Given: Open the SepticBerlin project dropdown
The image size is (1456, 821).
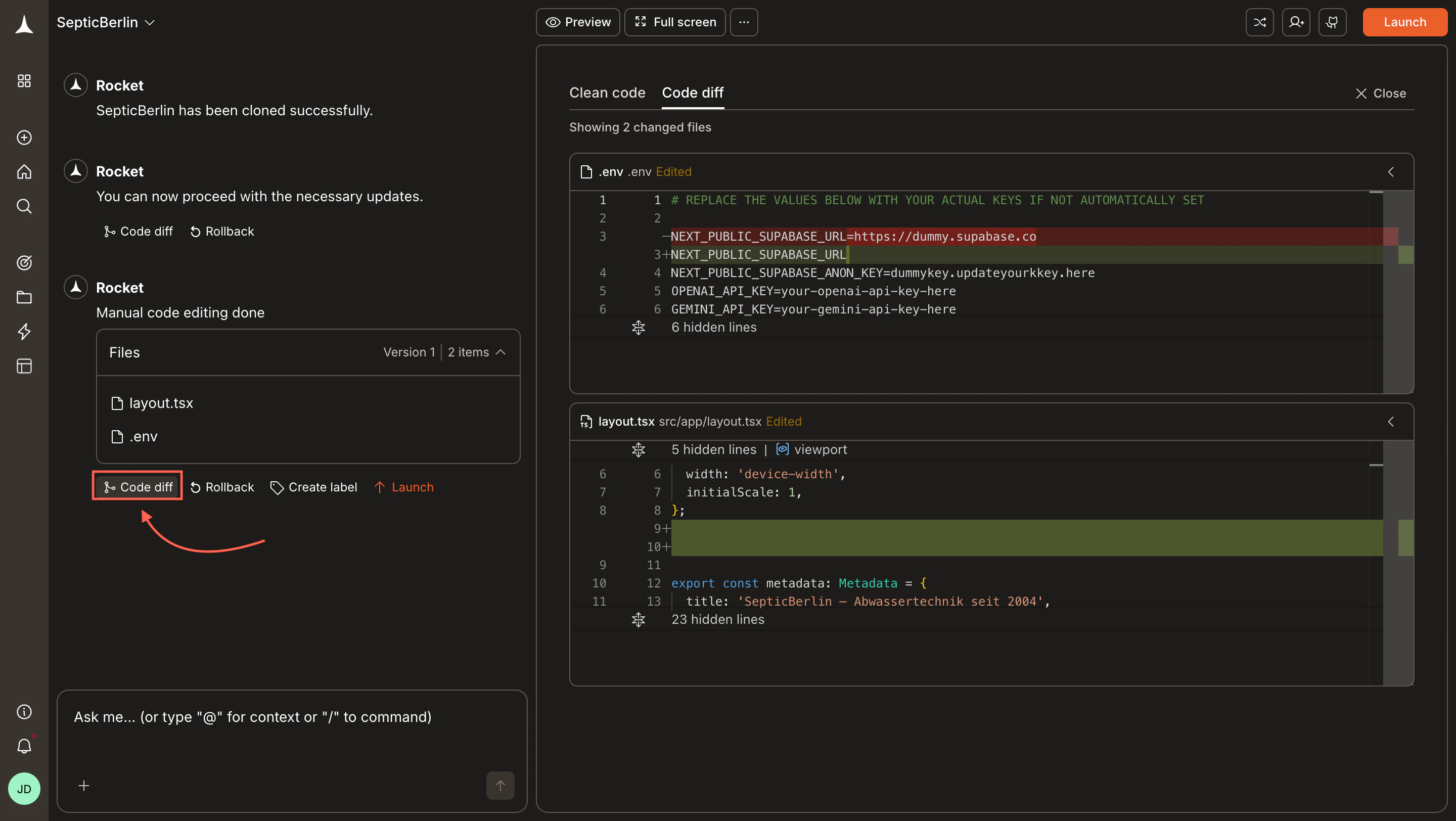Looking at the screenshot, I should click(x=105, y=22).
